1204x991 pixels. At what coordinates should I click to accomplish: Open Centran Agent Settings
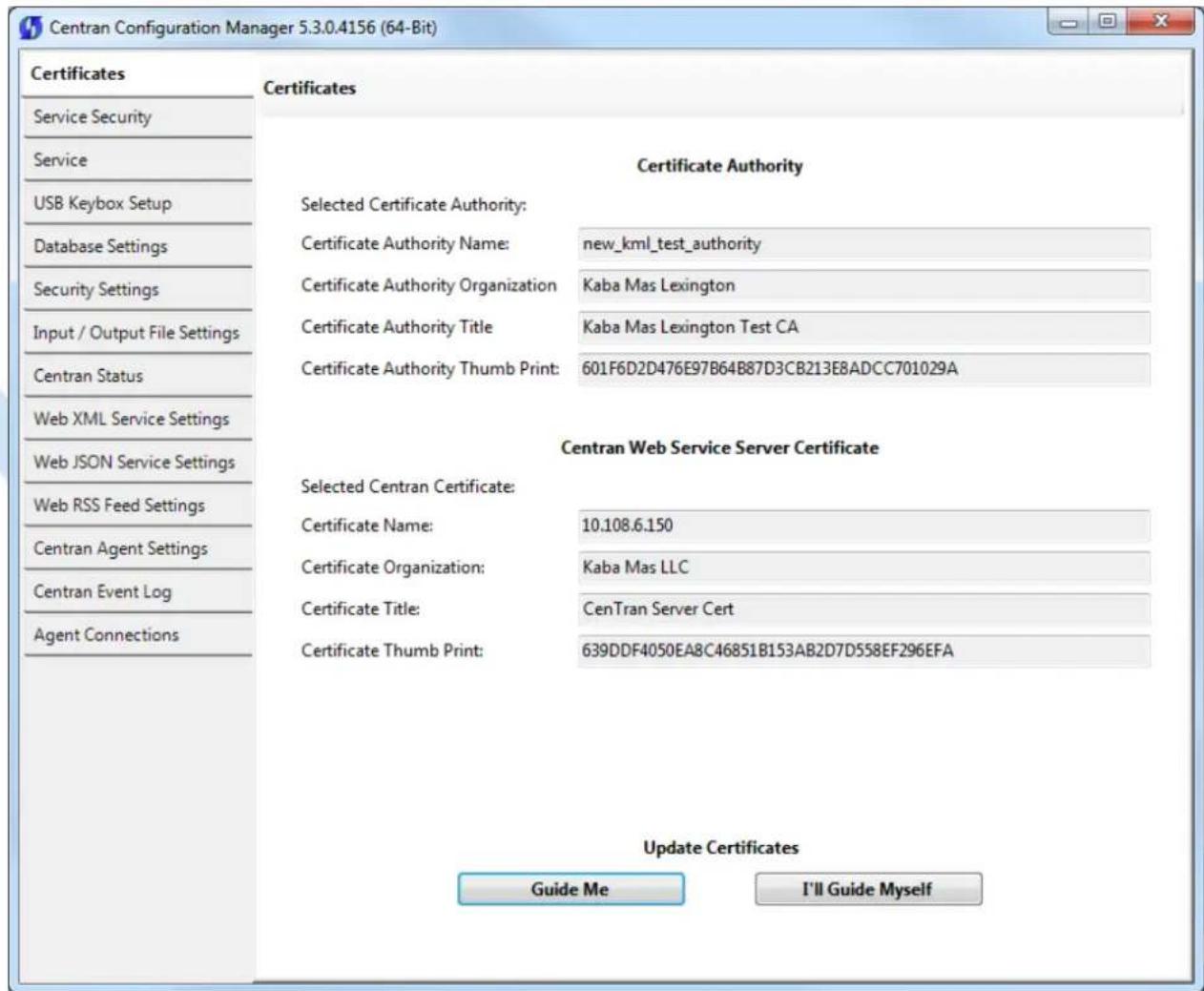point(138,548)
